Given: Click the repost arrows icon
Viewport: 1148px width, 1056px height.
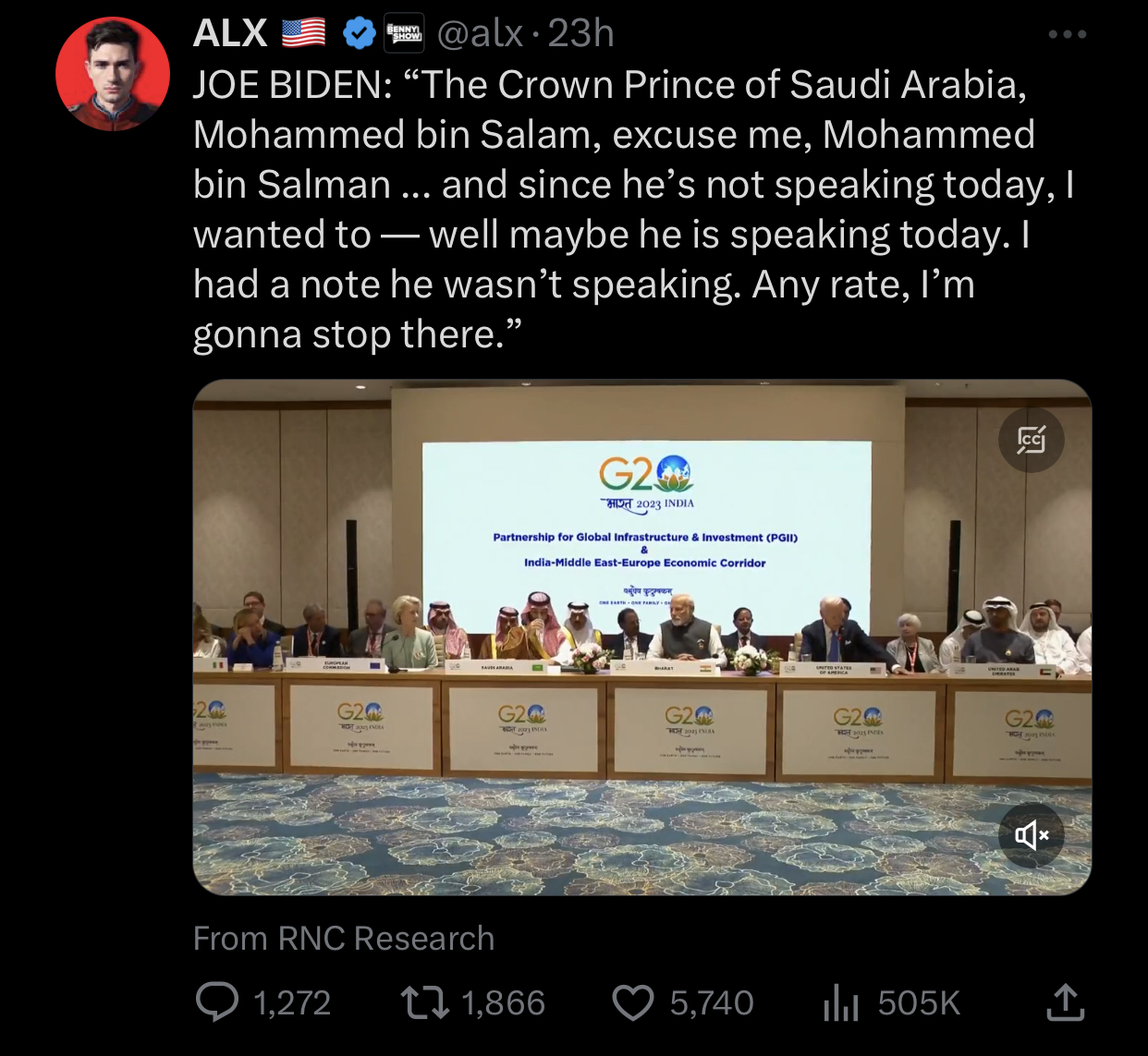Looking at the screenshot, I should 423,1002.
